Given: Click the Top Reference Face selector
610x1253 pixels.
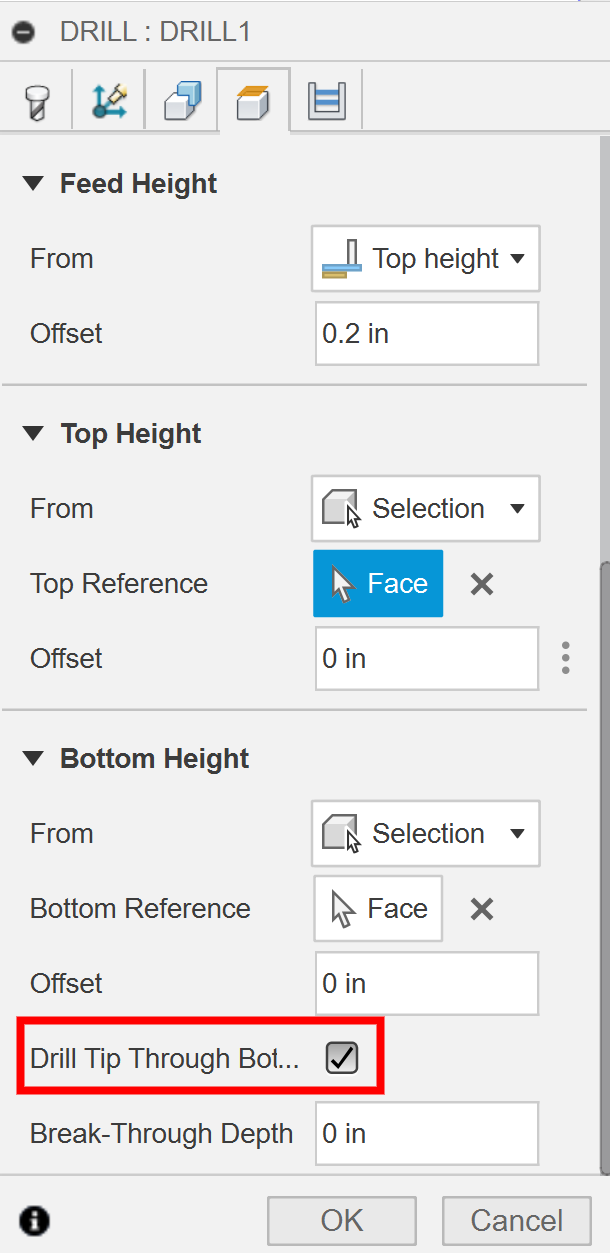Looking at the screenshot, I should [x=378, y=584].
